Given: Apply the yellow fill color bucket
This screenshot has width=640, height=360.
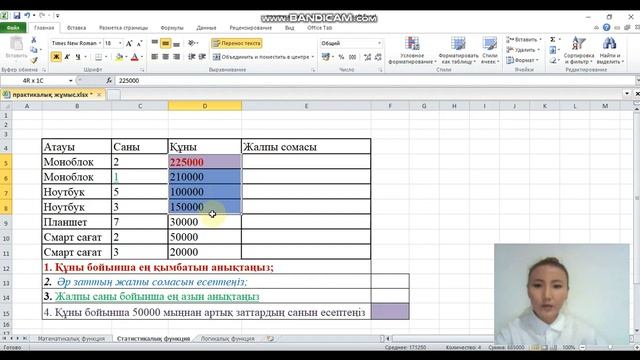Looking at the screenshot, I should tap(119, 57).
